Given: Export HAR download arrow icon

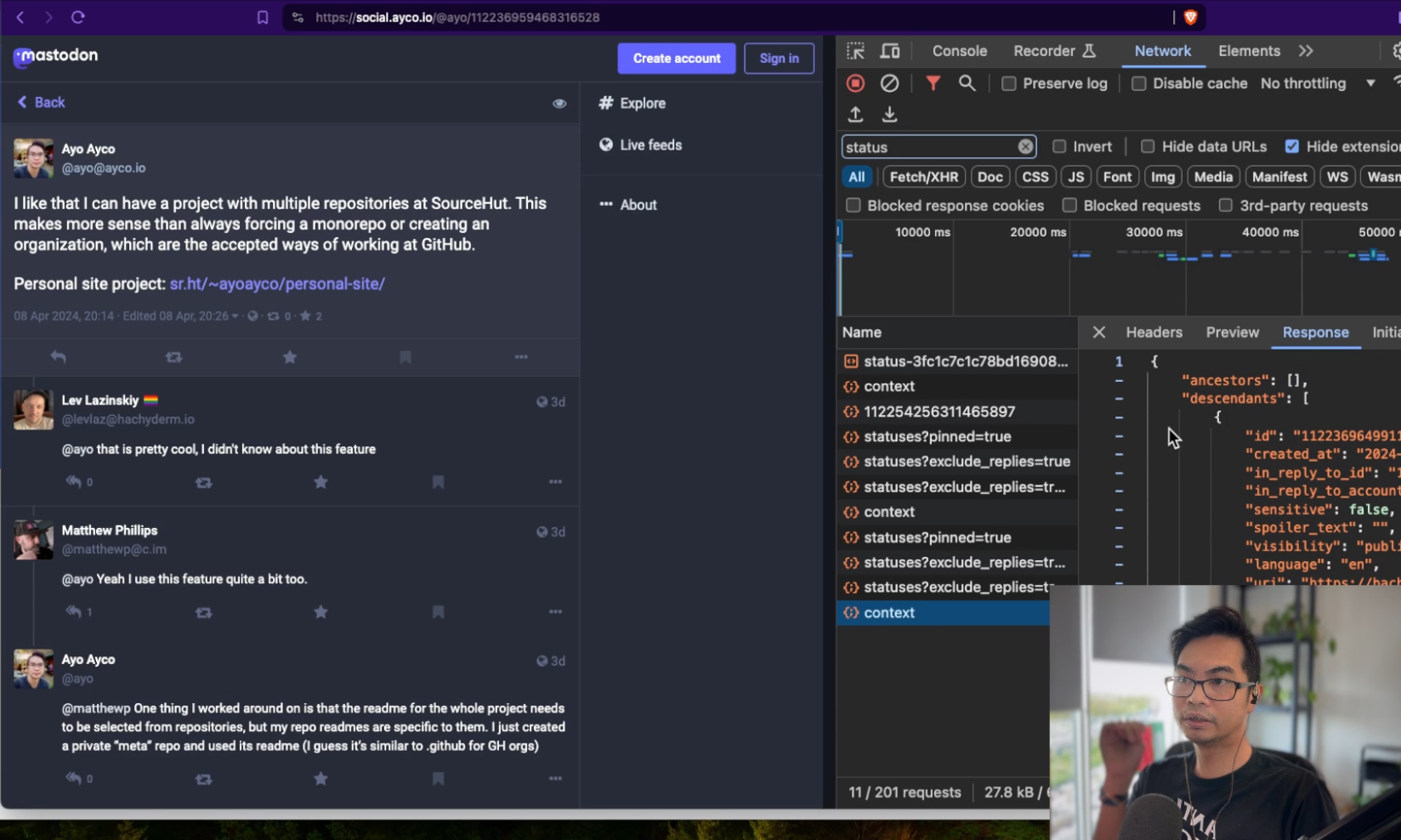Looking at the screenshot, I should click(889, 114).
